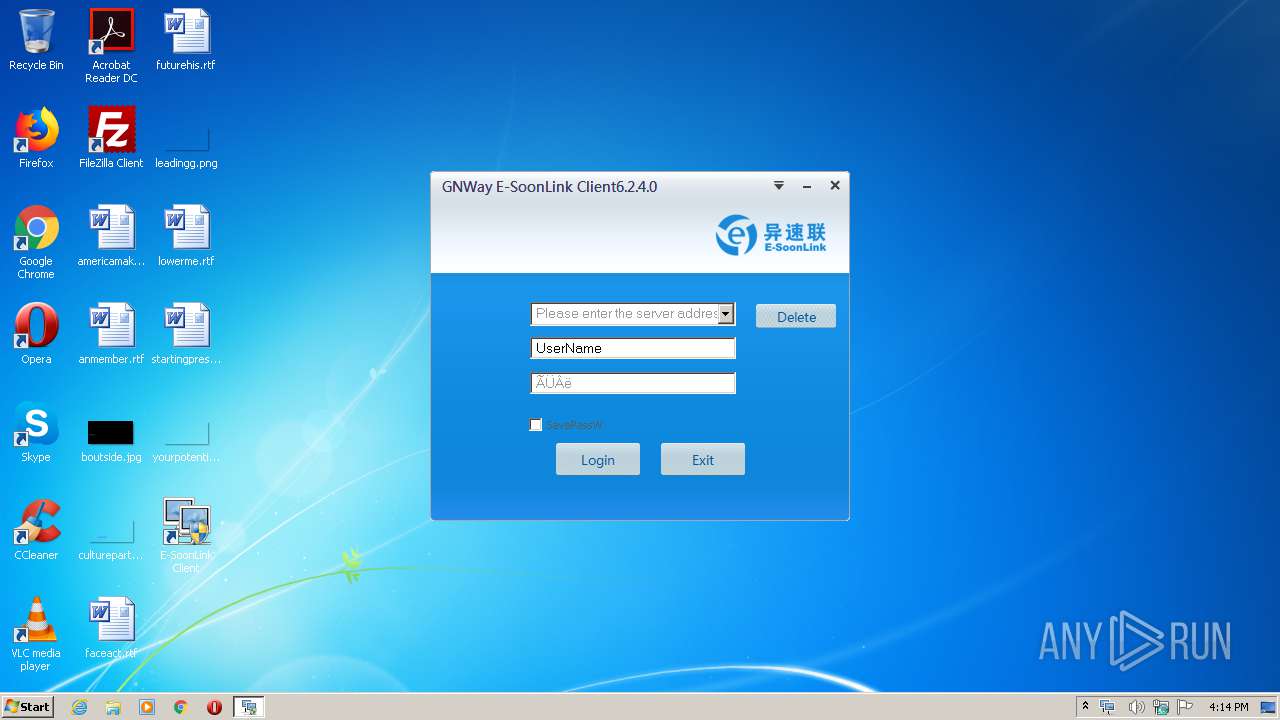The image size is (1280, 720).
Task: Launch Acrobat Reader DC shortcut
Action: point(111,46)
